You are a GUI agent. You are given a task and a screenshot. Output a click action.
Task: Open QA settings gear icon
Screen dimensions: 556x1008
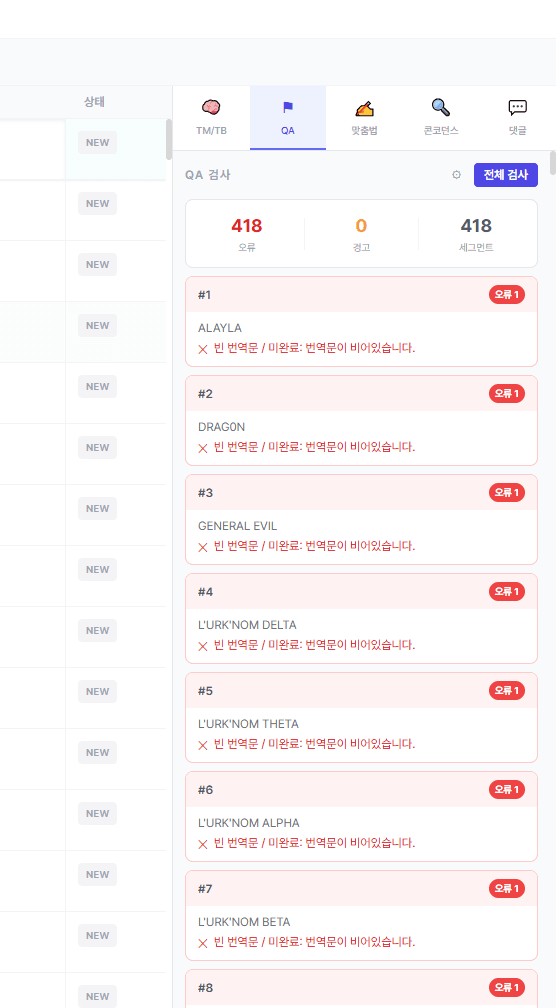pos(456,175)
